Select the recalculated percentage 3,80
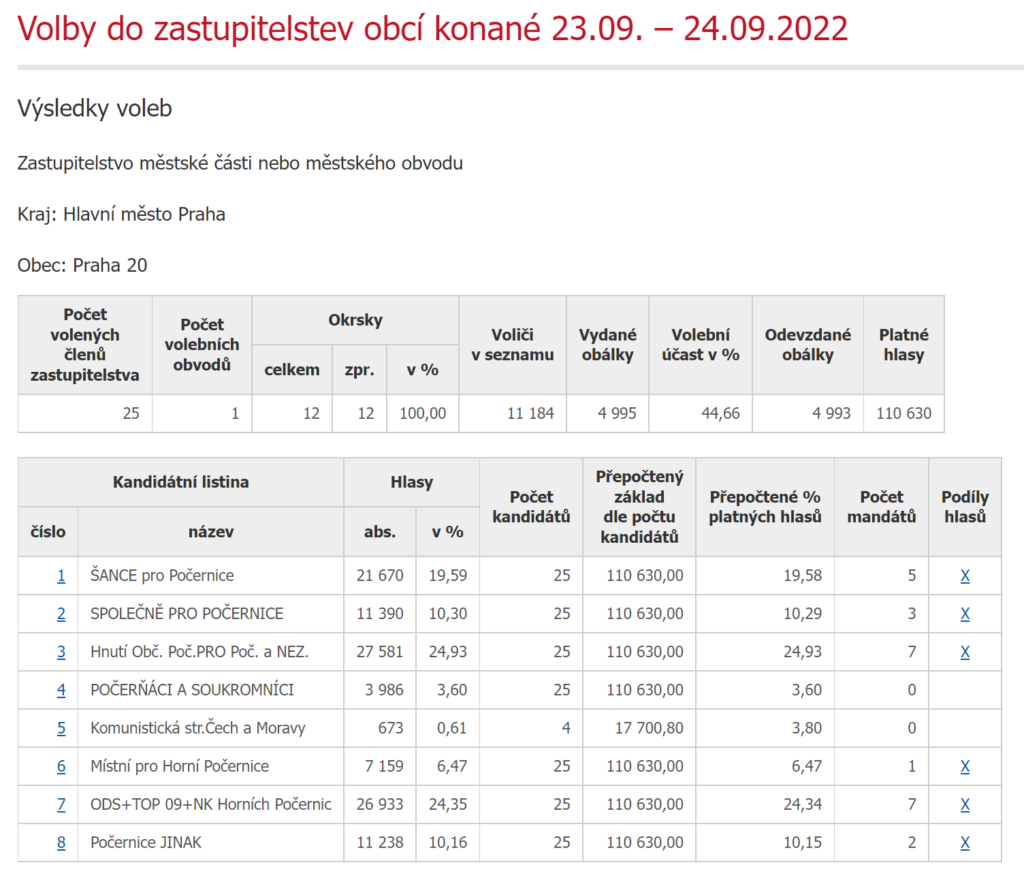Screen dimensions: 1024x882 tap(807, 728)
